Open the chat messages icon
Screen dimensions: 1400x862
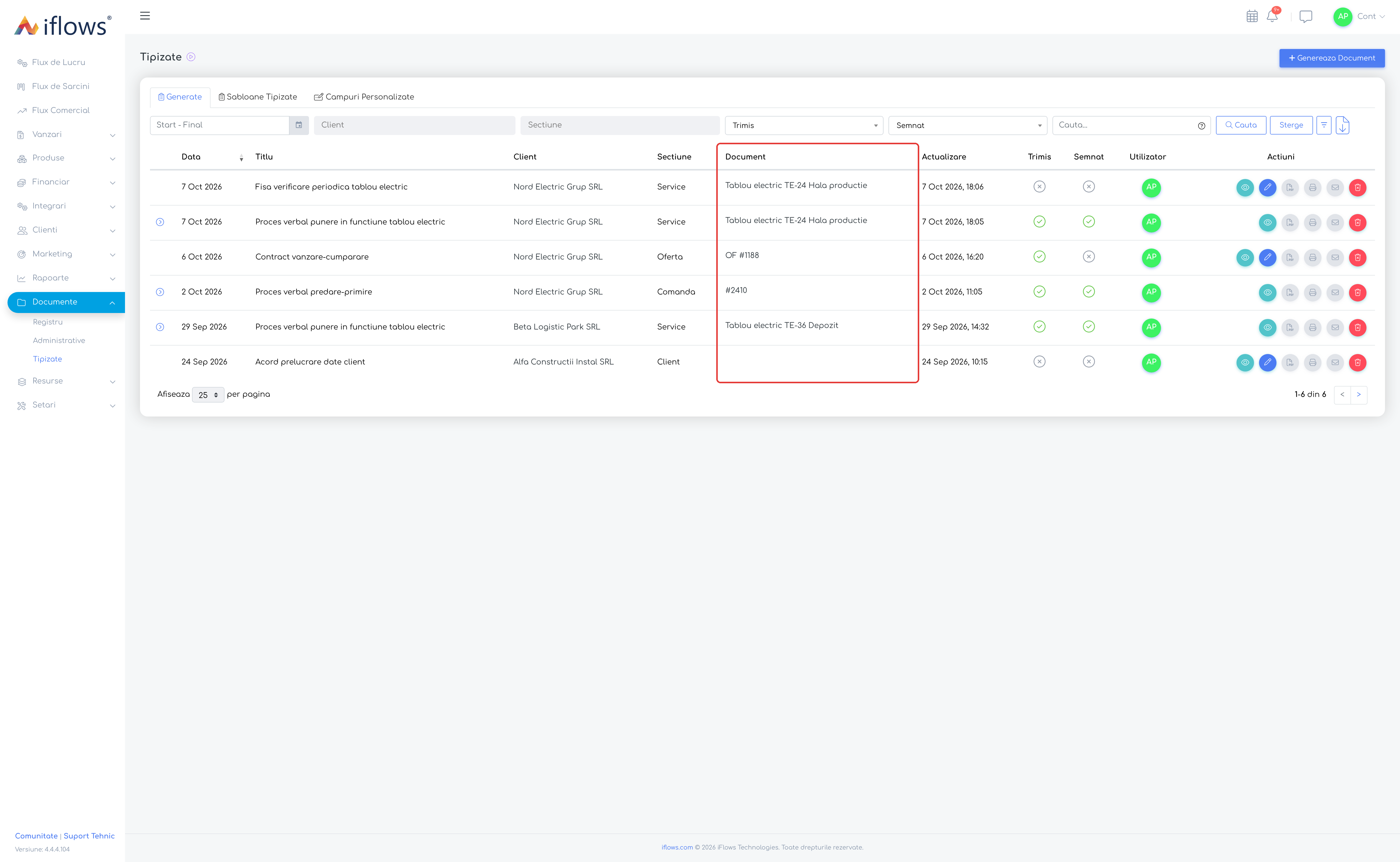[x=1305, y=16]
